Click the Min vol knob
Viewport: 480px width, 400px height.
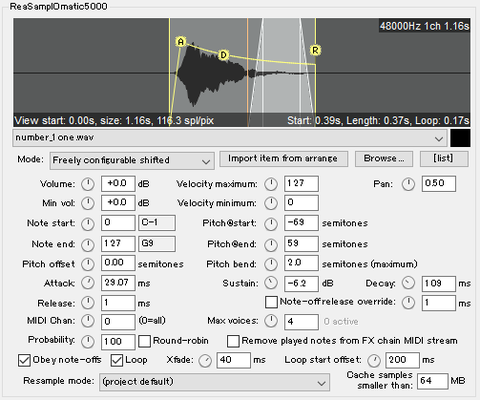tap(88, 203)
